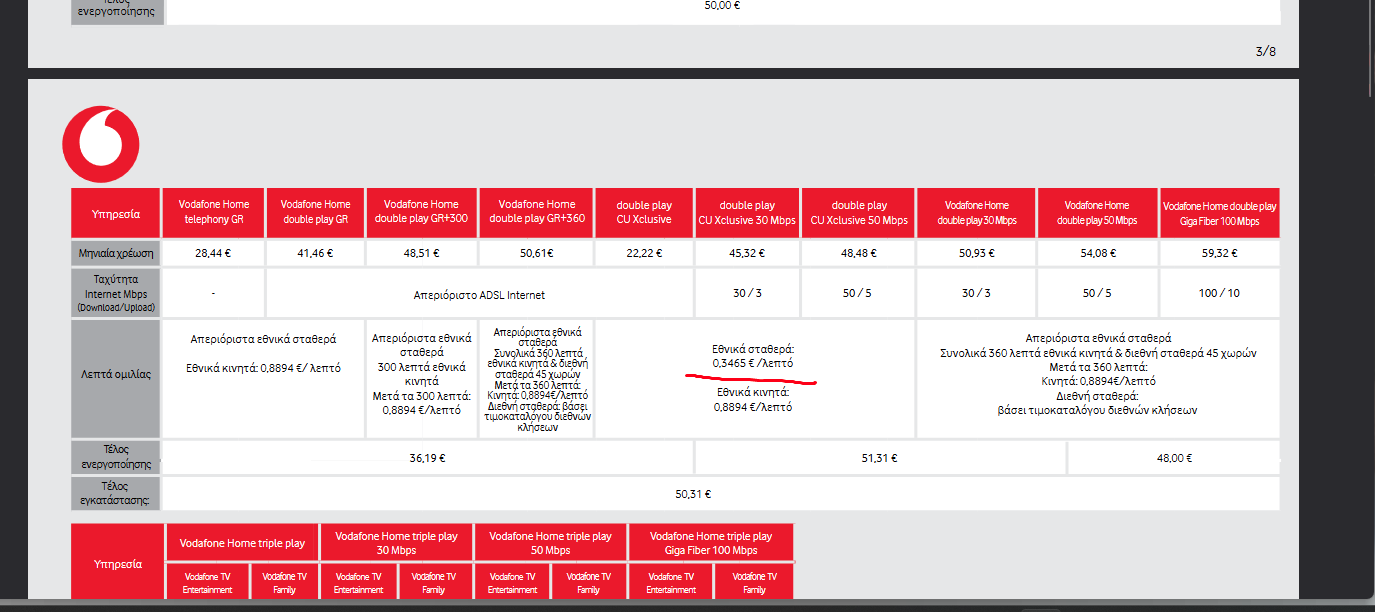Select the Vodafone Home double play GR+300 header
The height and width of the screenshot is (612, 1375).
coord(421,212)
